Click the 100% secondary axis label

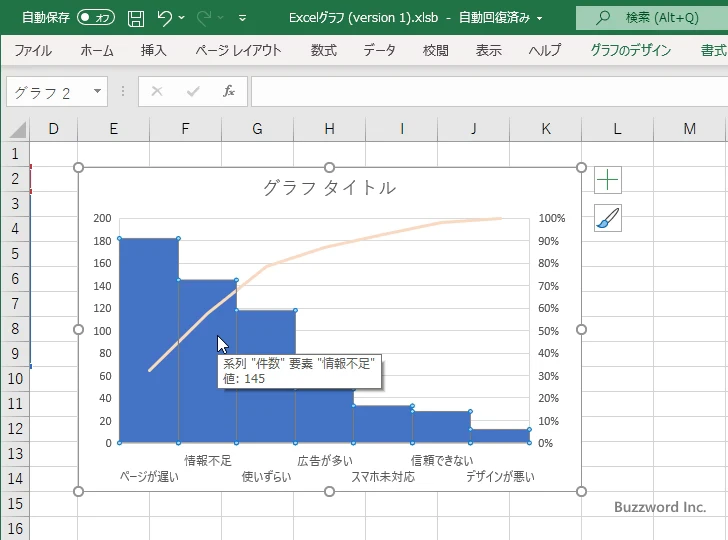(x=552, y=218)
